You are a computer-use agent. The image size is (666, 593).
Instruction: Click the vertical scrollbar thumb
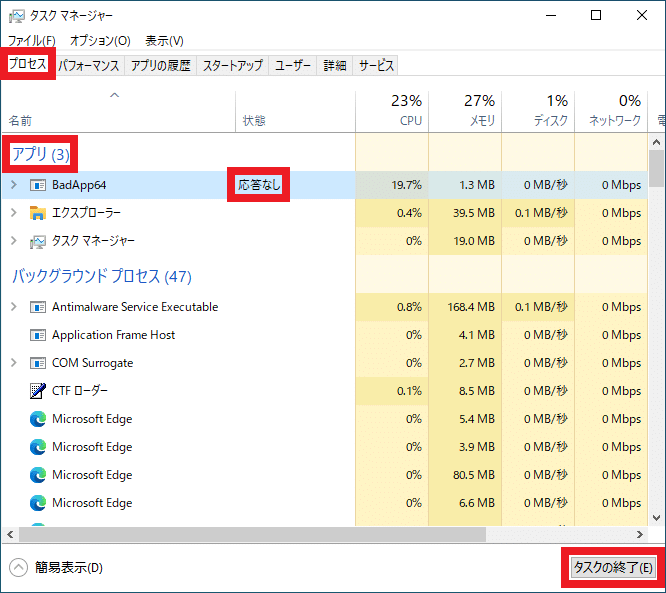[x=656, y=168]
